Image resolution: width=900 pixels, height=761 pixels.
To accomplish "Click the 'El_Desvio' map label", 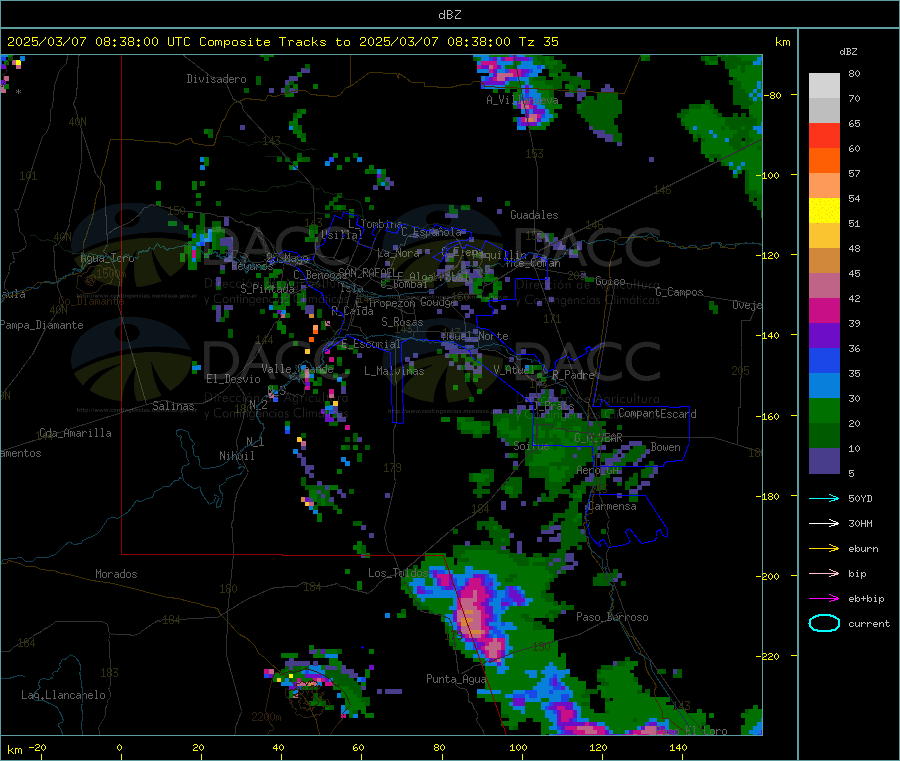I will pyautogui.click(x=234, y=379).
